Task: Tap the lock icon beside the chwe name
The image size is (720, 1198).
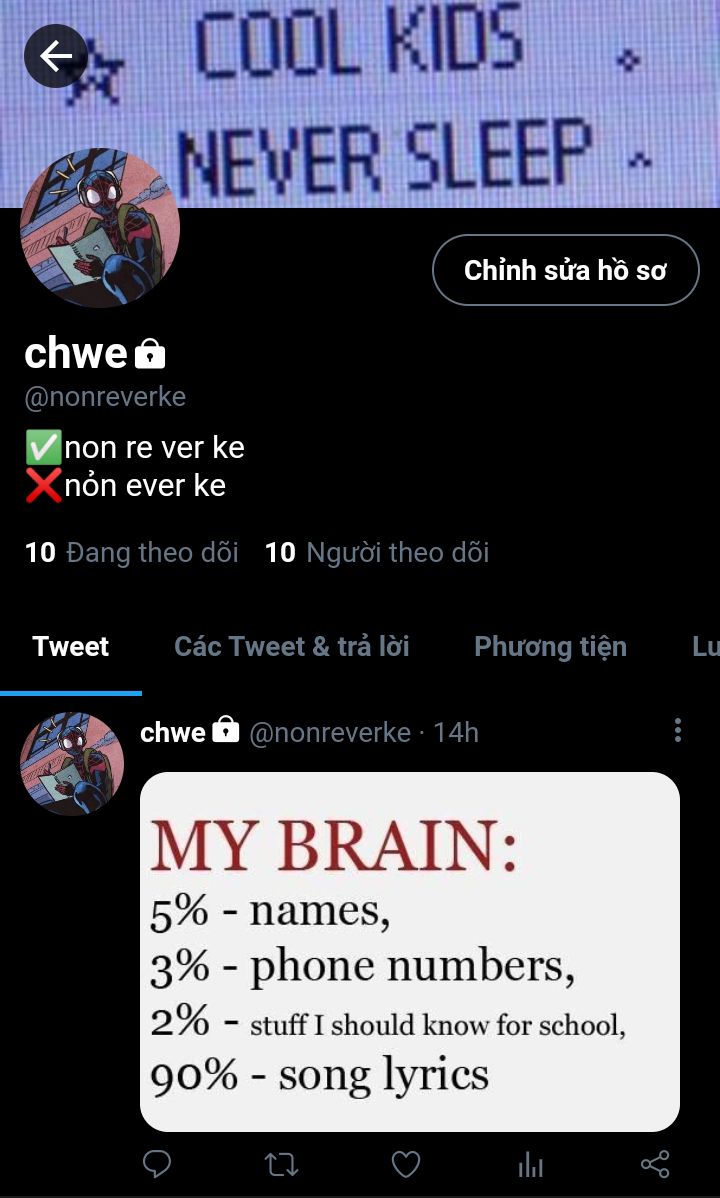Action: point(150,355)
